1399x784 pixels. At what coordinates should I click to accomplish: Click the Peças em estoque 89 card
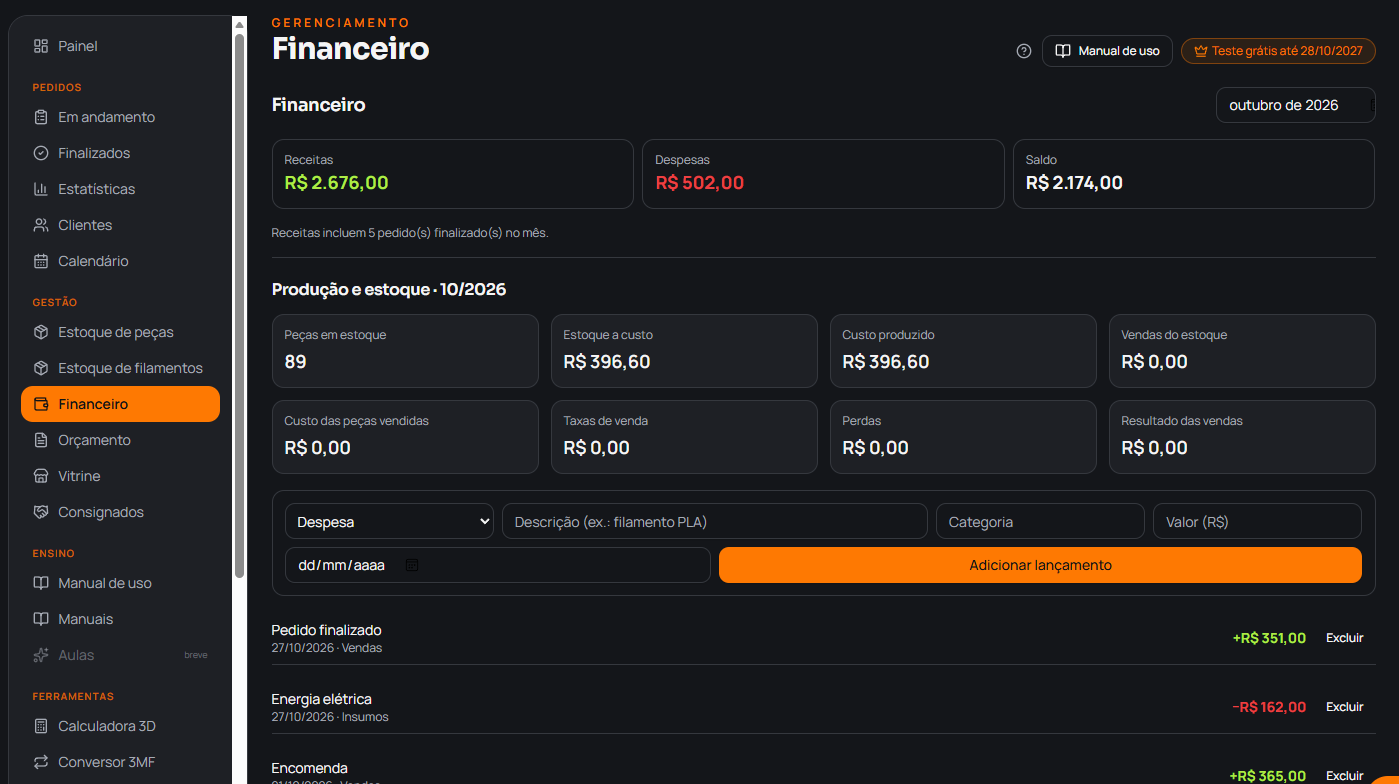click(x=406, y=351)
